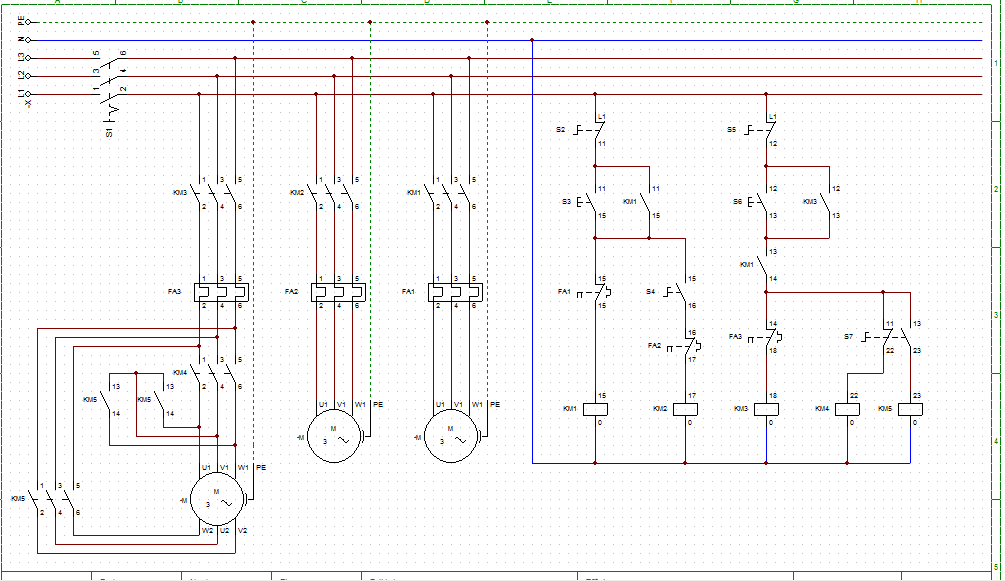Select the S5 pushbutton contact
The image size is (1005, 581).
pos(764,130)
